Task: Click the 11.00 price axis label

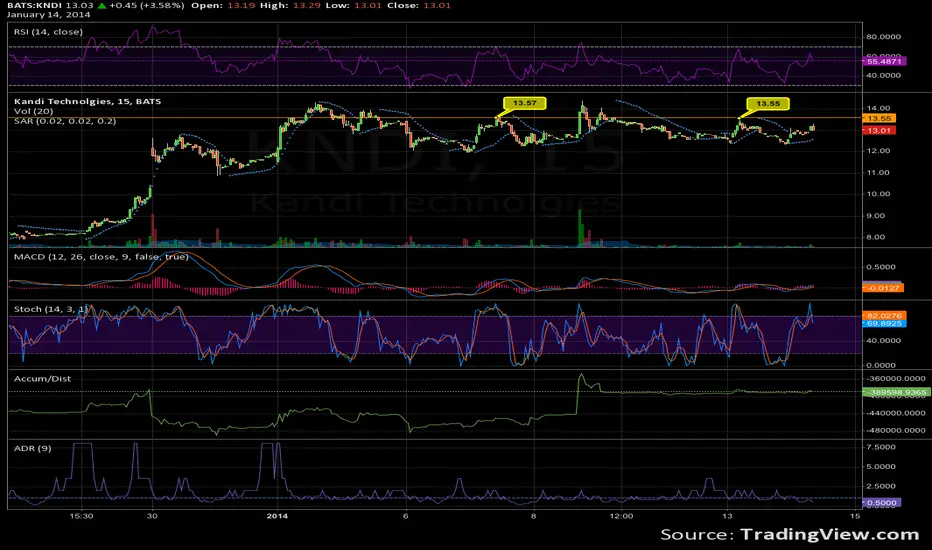Action: [x=879, y=172]
